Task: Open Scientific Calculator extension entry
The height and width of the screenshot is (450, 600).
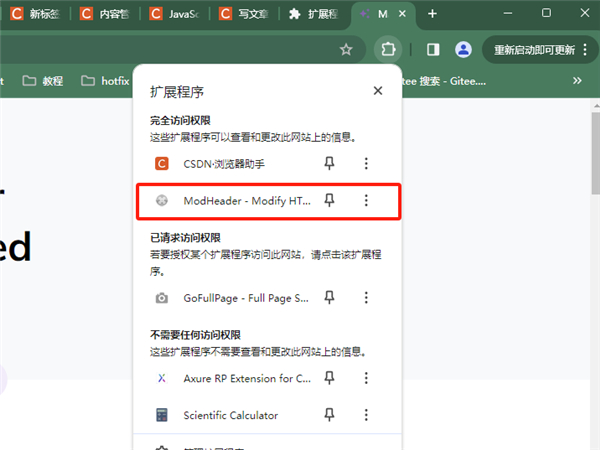Action: click(230, 415)
